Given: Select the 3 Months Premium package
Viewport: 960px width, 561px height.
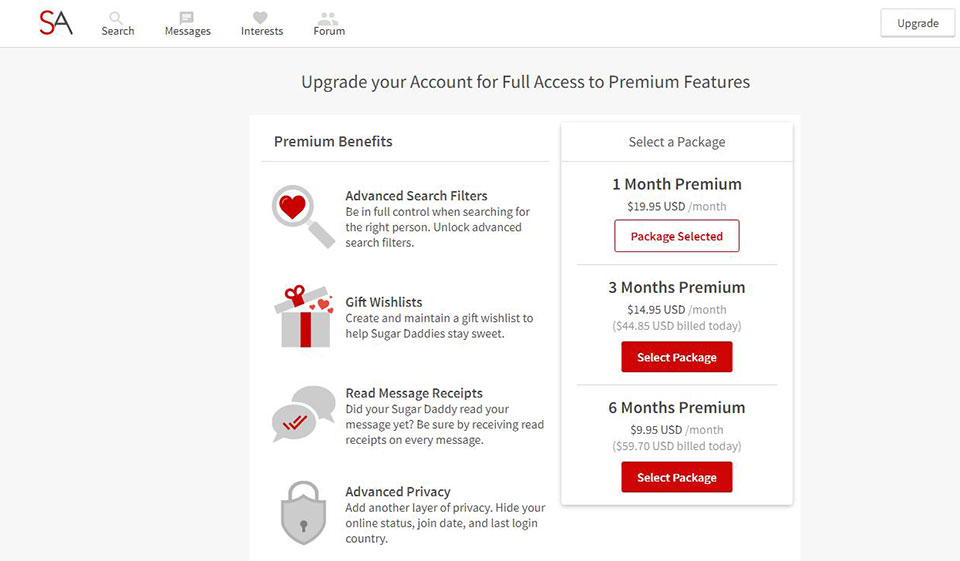Looking at the screenshot, I should 676,357.
